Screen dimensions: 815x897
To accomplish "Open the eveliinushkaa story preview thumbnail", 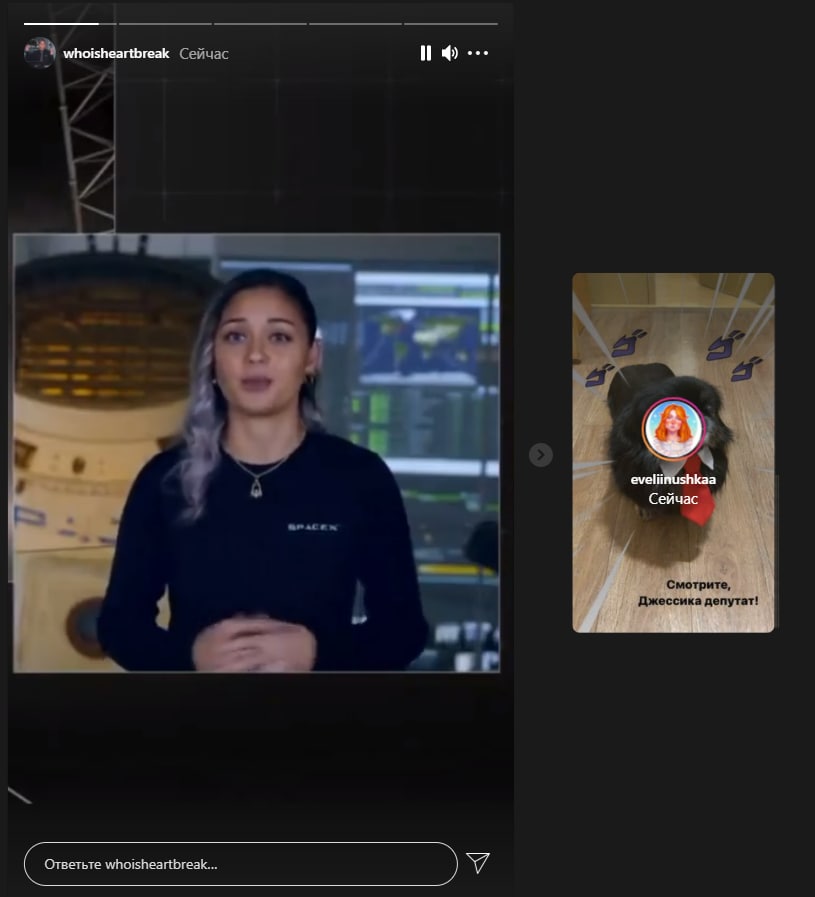I will [x=673, y=453].
